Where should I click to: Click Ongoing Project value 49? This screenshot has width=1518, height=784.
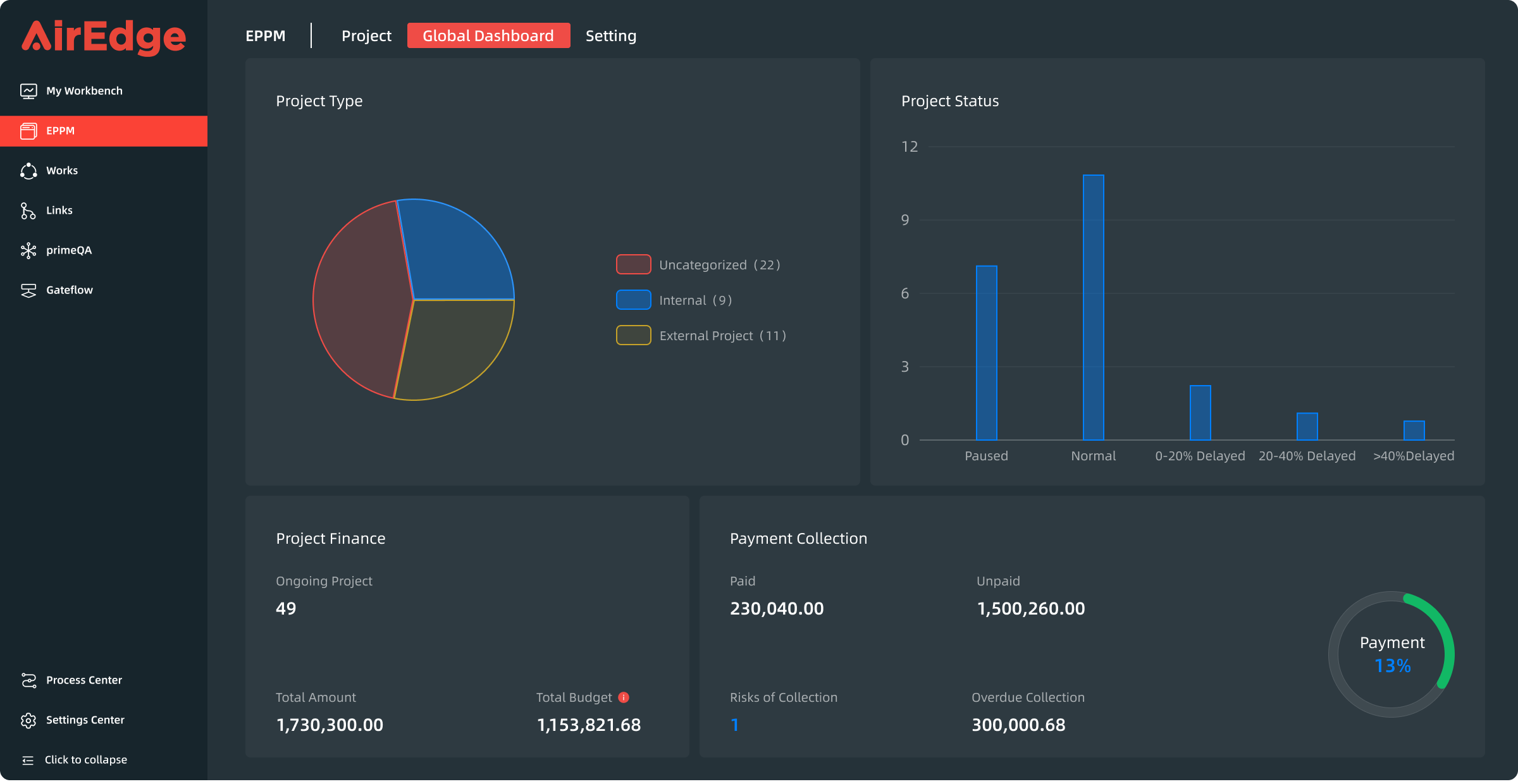point(286,609)
